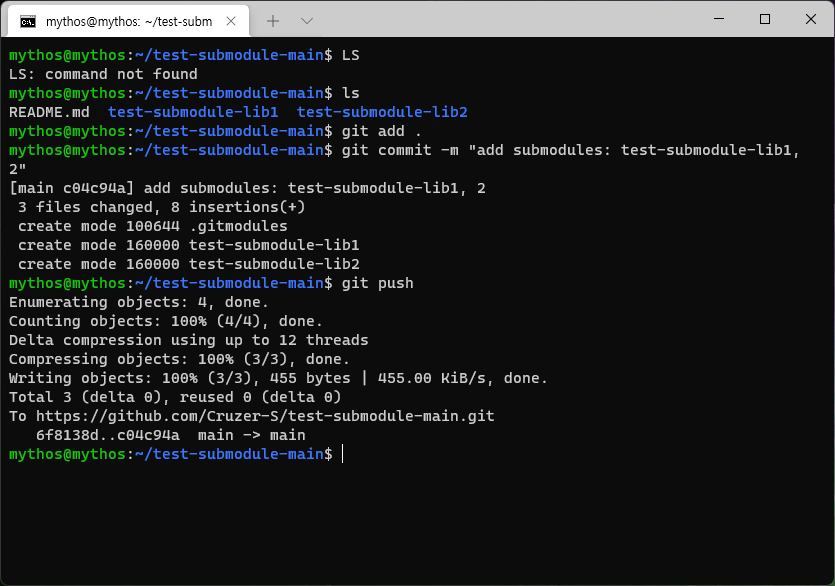Click the blue test-submodule-lib1 directory name
835x586 pixels.
(x=193, y=111)
